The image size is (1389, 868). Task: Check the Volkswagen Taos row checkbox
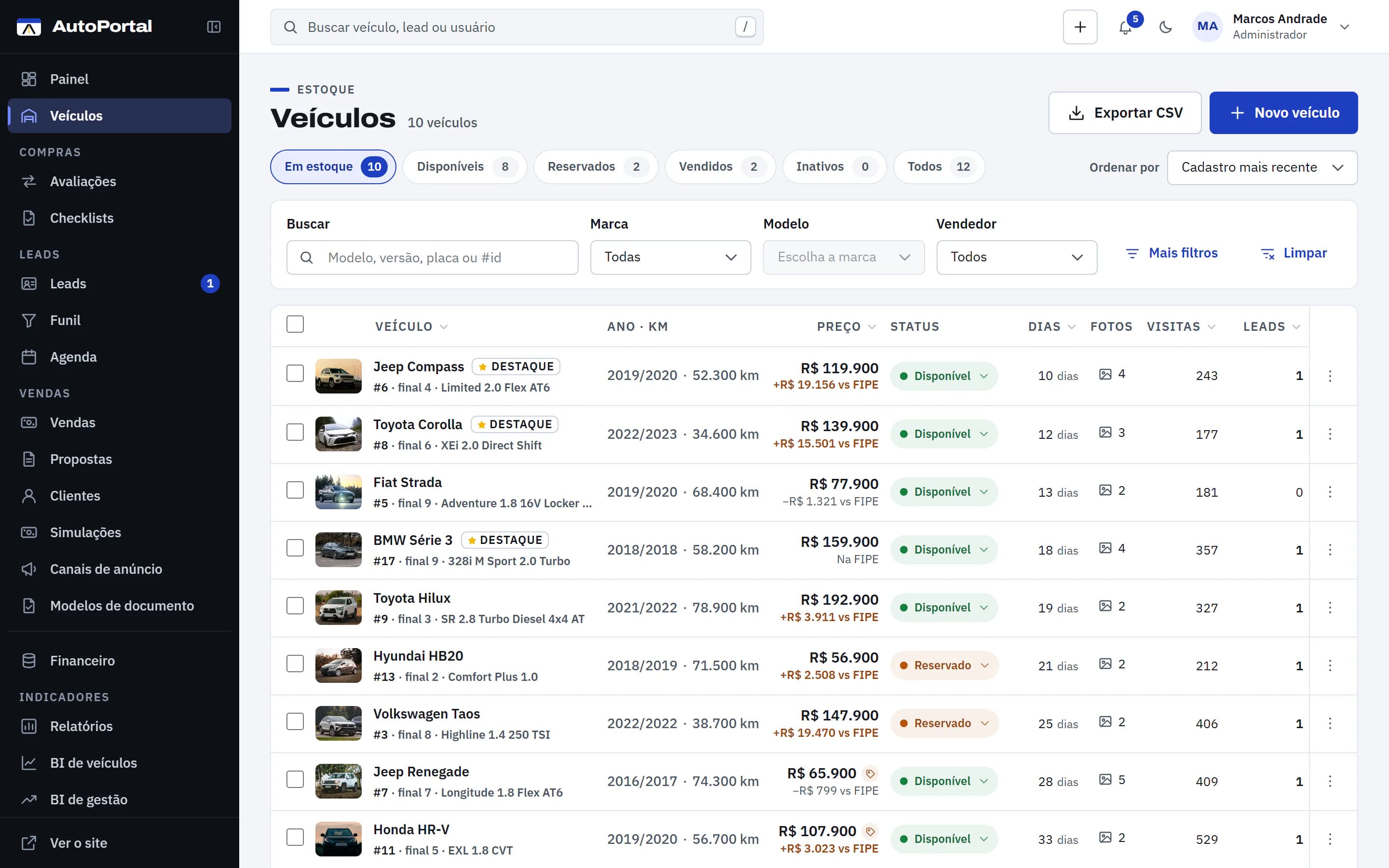[295, 721]
